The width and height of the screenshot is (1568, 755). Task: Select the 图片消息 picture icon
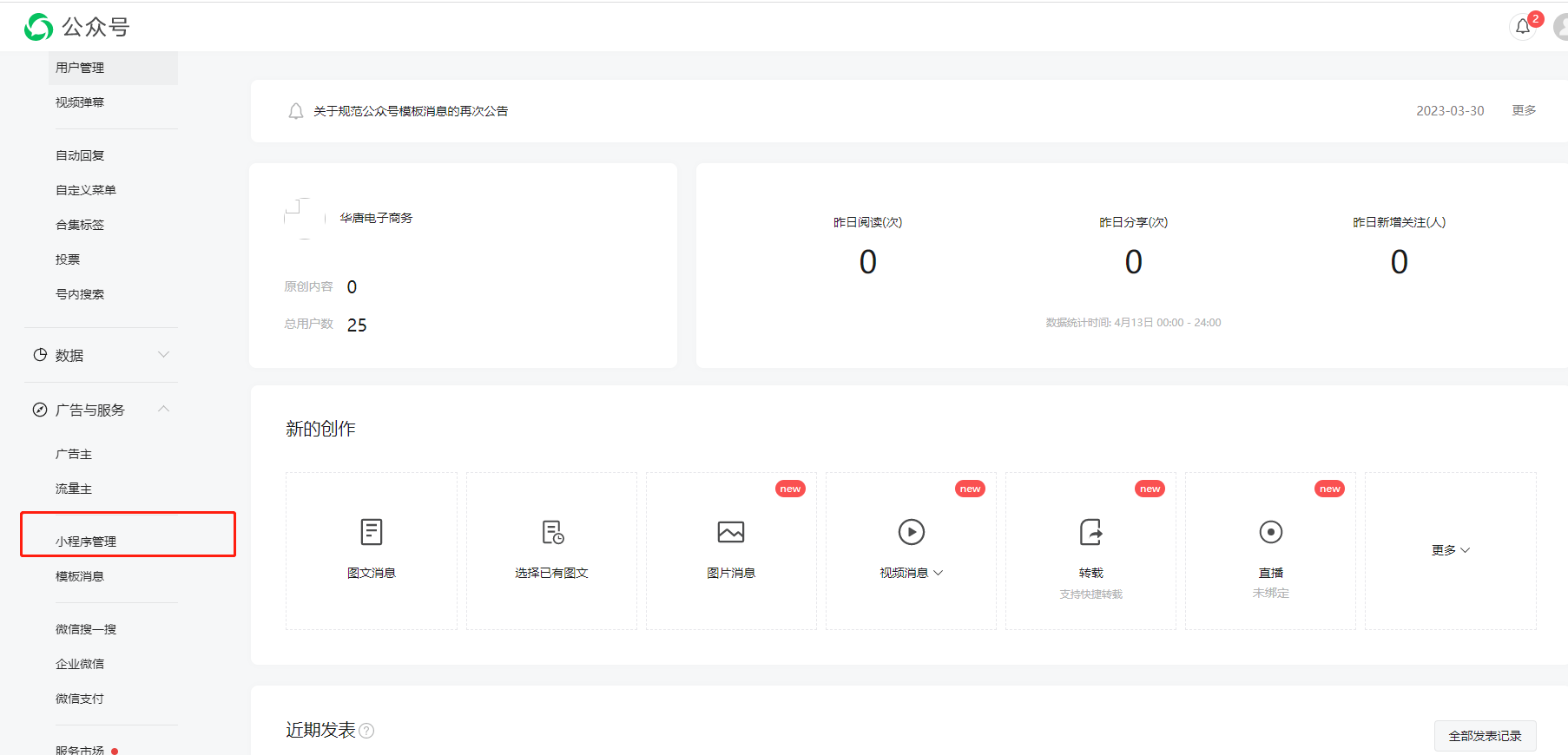coord(731,532)
